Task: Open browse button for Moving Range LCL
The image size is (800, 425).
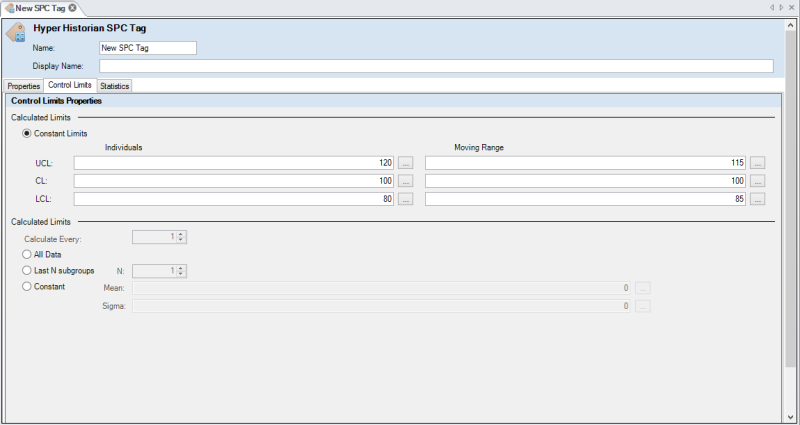Action: pyautogui.click(x=758, y=199)
